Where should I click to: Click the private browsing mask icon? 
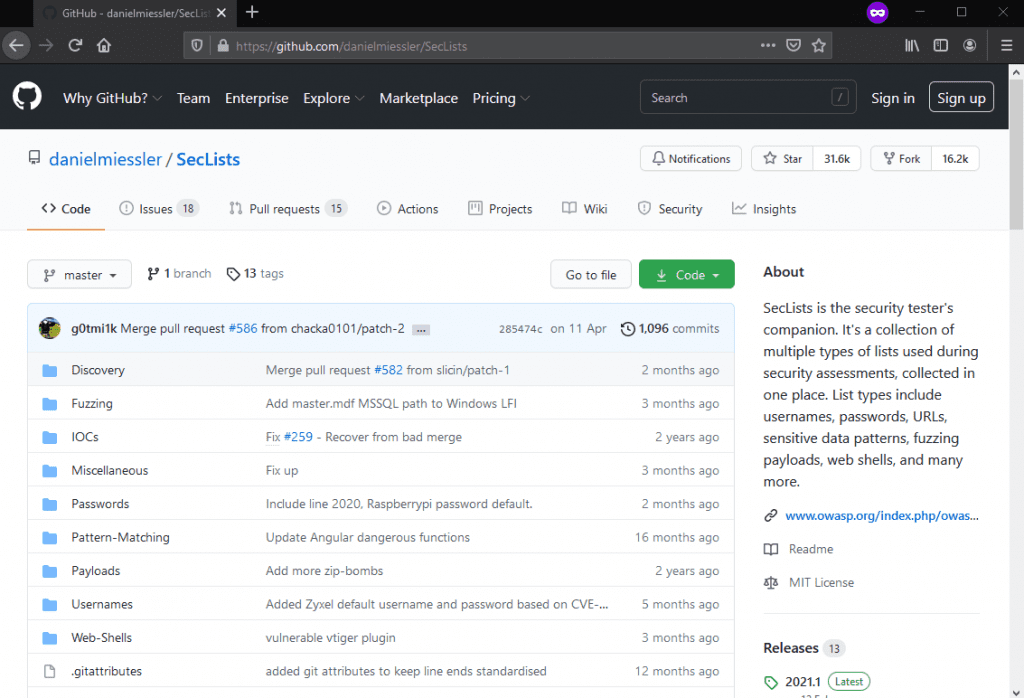[877, 12]
